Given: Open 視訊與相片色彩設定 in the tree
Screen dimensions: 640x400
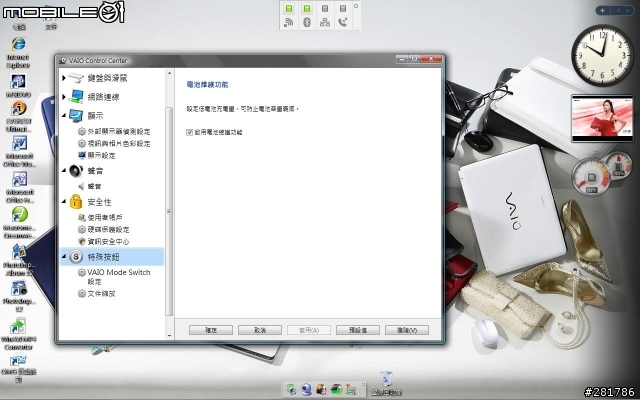Looking at the screenshot, I should point(119,144).
